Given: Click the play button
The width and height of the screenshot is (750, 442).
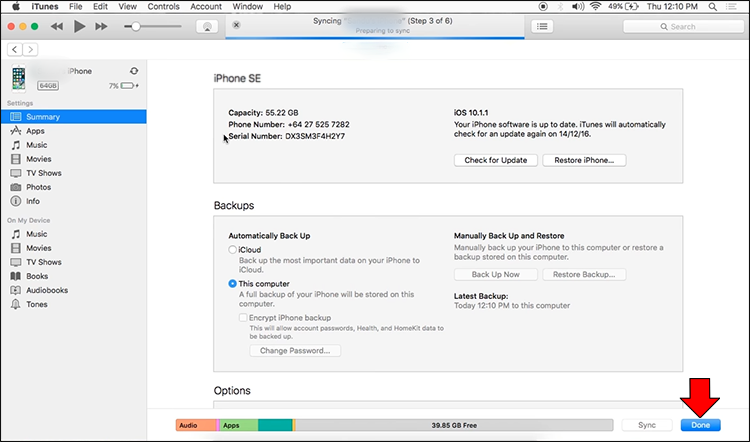Looking at the screenshot, I should pos(79,26).
